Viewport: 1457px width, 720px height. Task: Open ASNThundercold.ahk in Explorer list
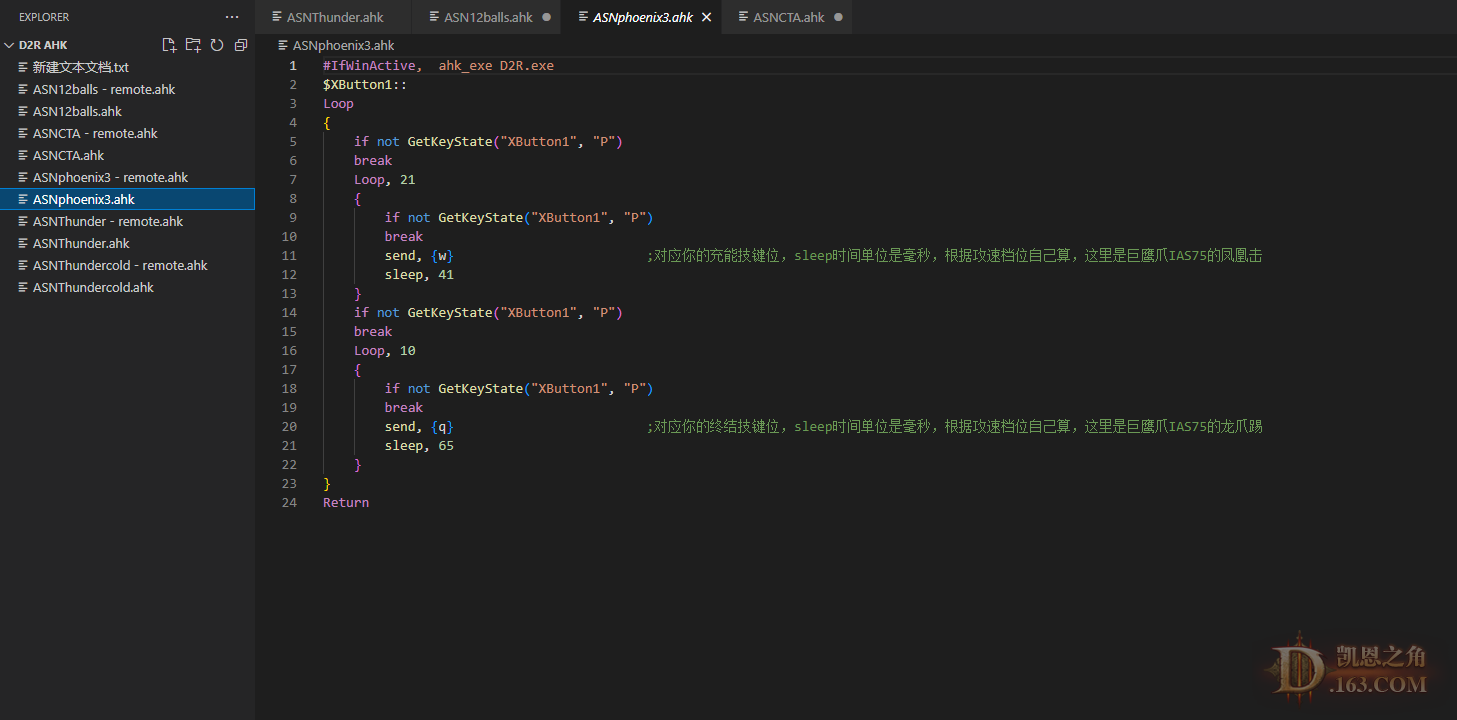point(128,287)
